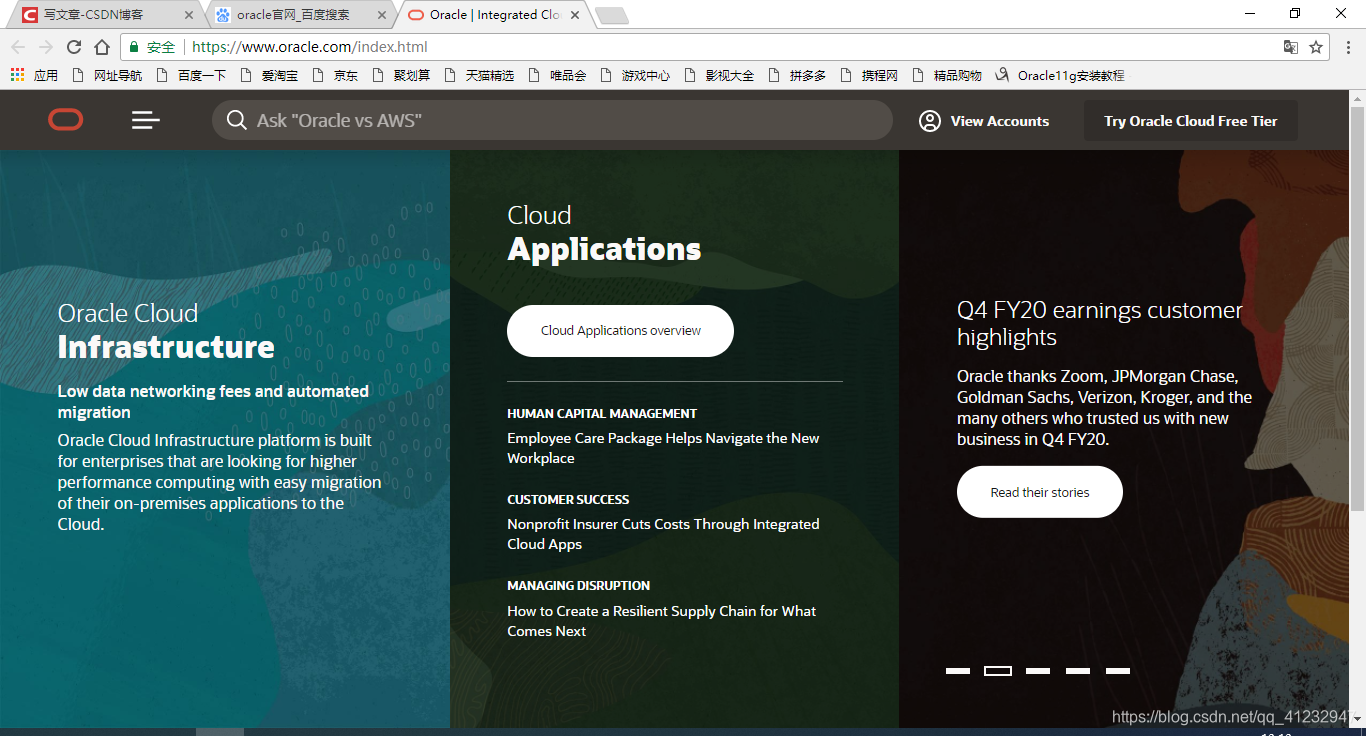Open the 唯品会 bookmark
The image size is (1366, 736).
pos(558,75)
